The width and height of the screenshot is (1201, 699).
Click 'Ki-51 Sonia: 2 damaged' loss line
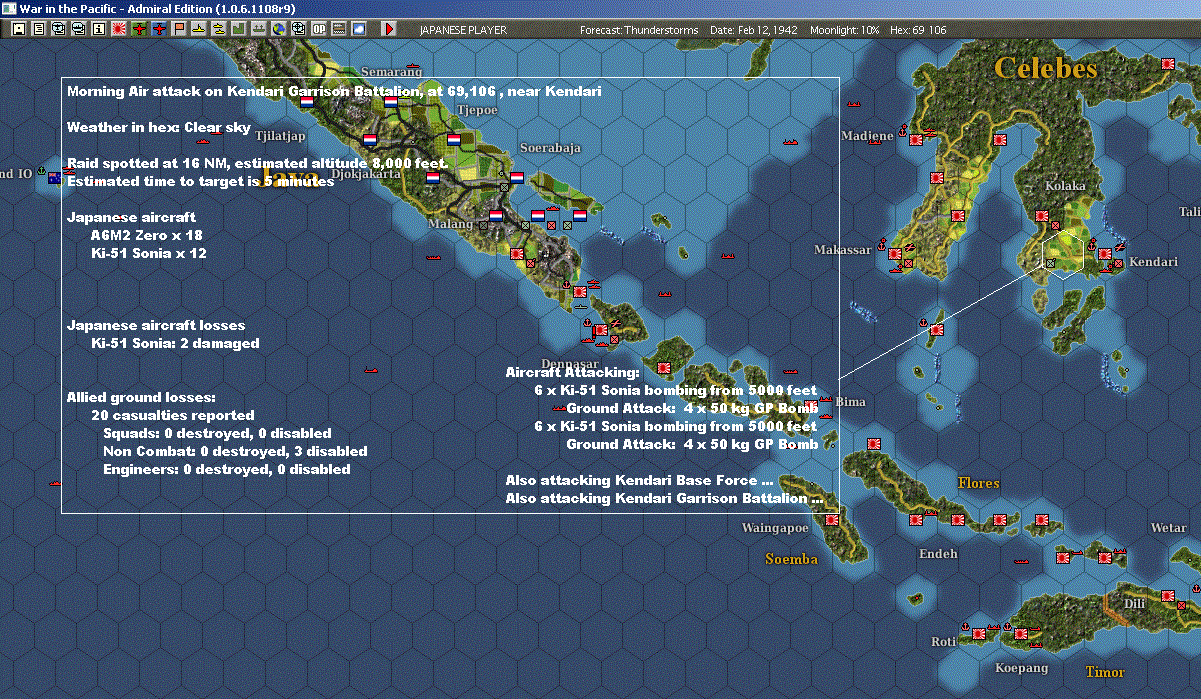[x=175, y=343]
